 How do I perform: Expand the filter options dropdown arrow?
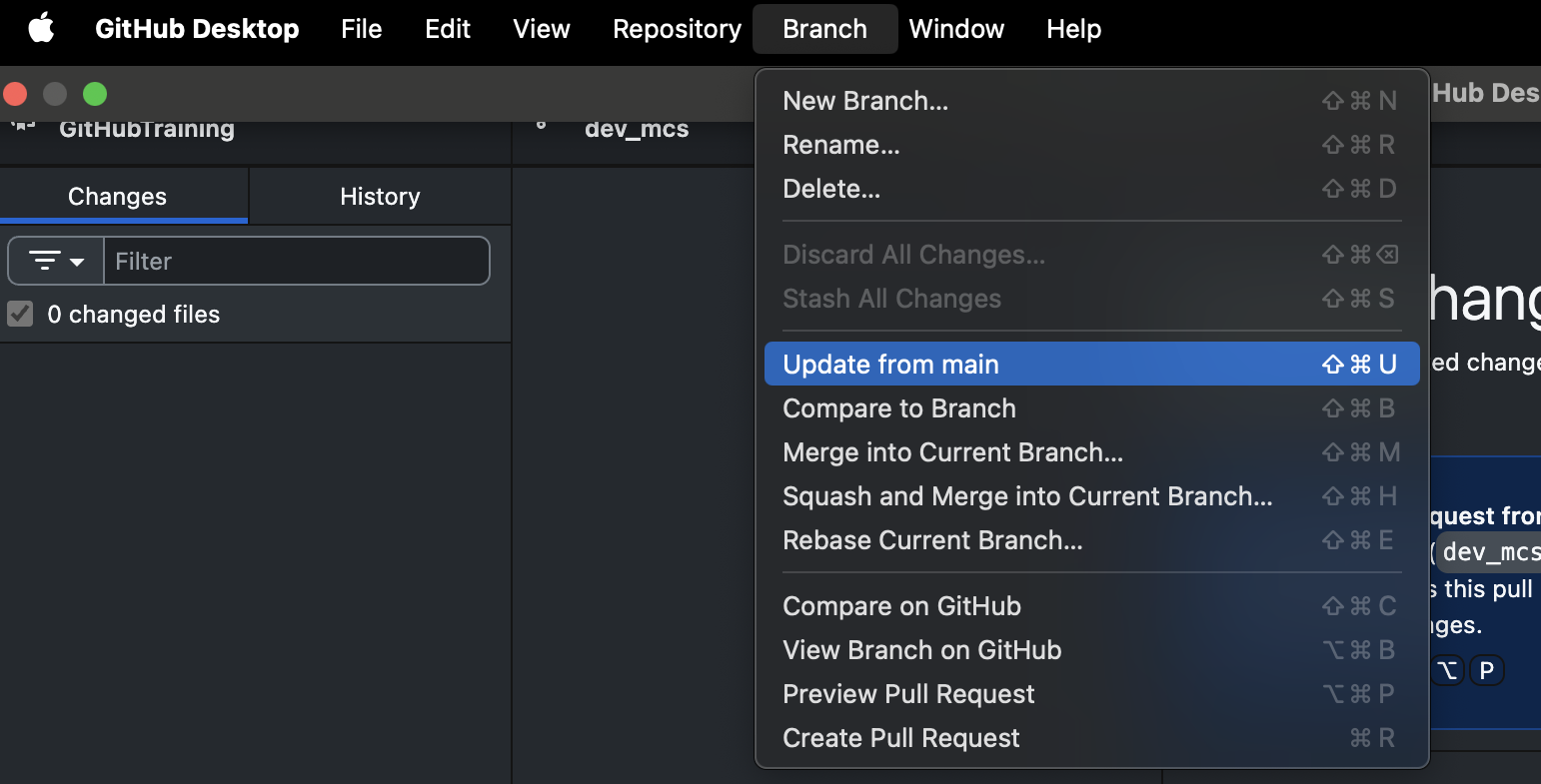point(77,262)
